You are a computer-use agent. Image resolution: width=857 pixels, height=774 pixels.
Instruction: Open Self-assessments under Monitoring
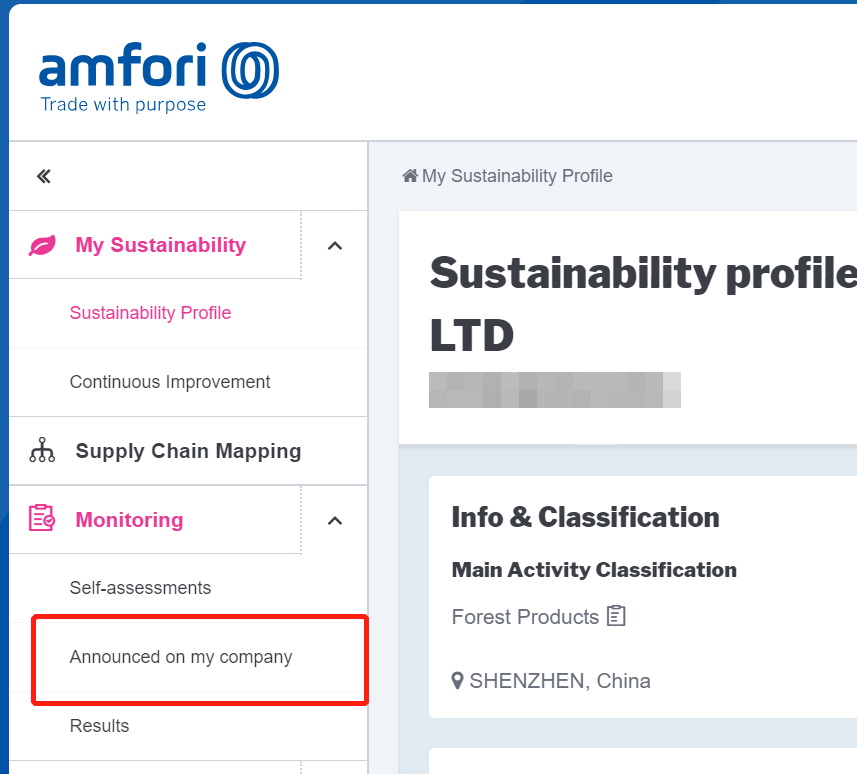(140, 588)
